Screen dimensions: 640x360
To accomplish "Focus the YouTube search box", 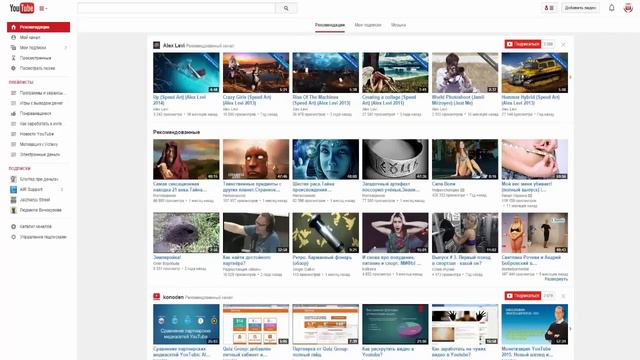I will 176,8.
